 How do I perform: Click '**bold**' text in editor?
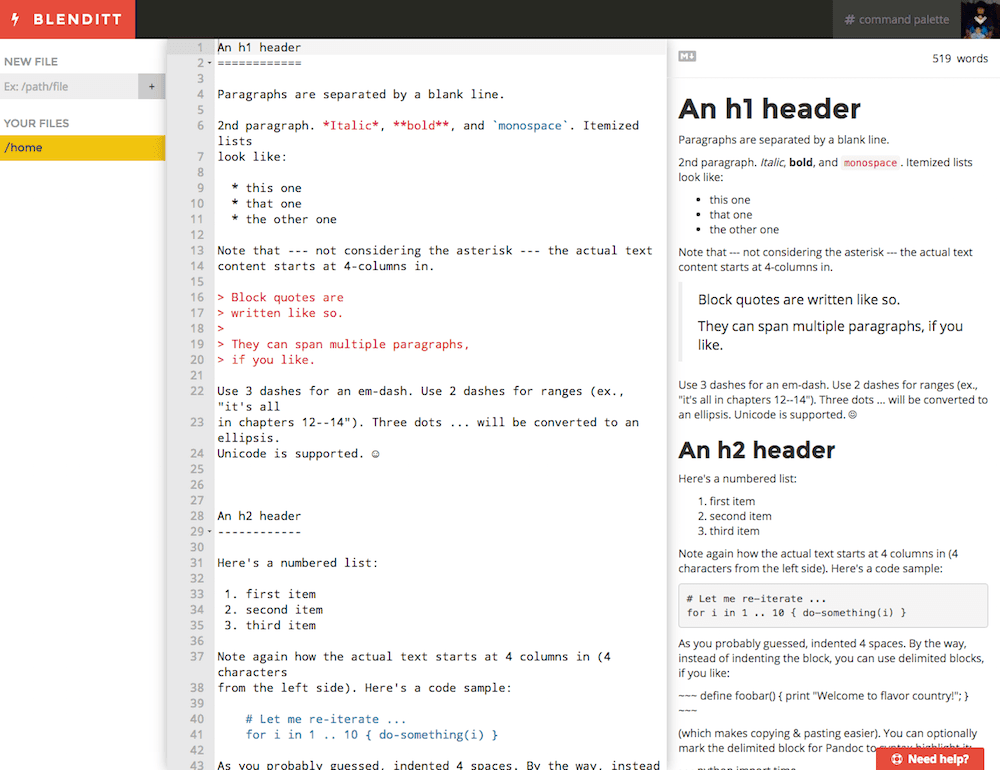[421, 126]
